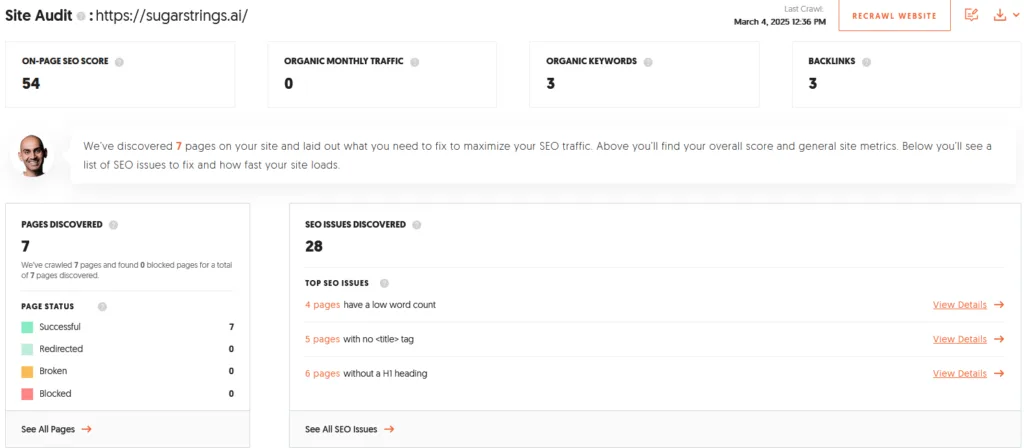Image resolution: width=1024 pixels, height=448 pixels.
Task: Open See All SEO Issues link
Action: [341, 429]
